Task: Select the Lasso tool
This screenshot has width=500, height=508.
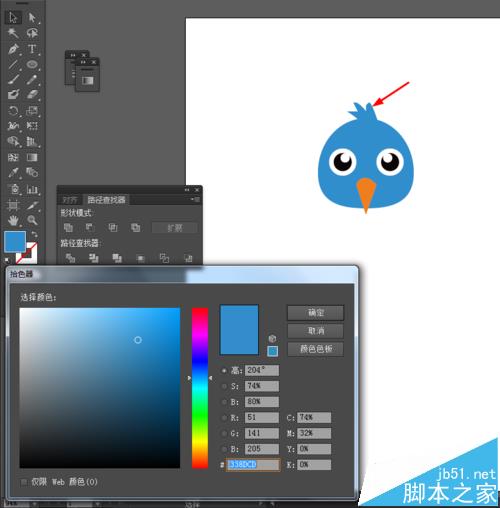Action: click(x=32, y=33)
